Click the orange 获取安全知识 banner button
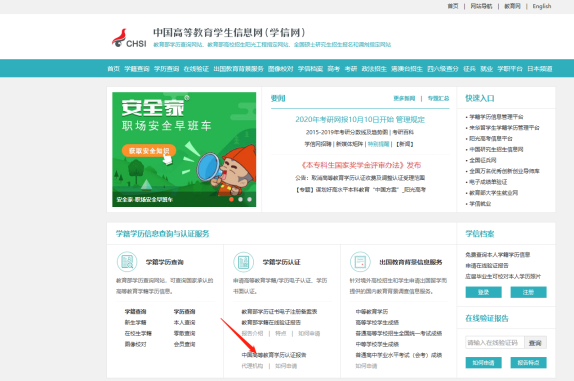Viewport: 574px width, 381px height. [149, 150]
